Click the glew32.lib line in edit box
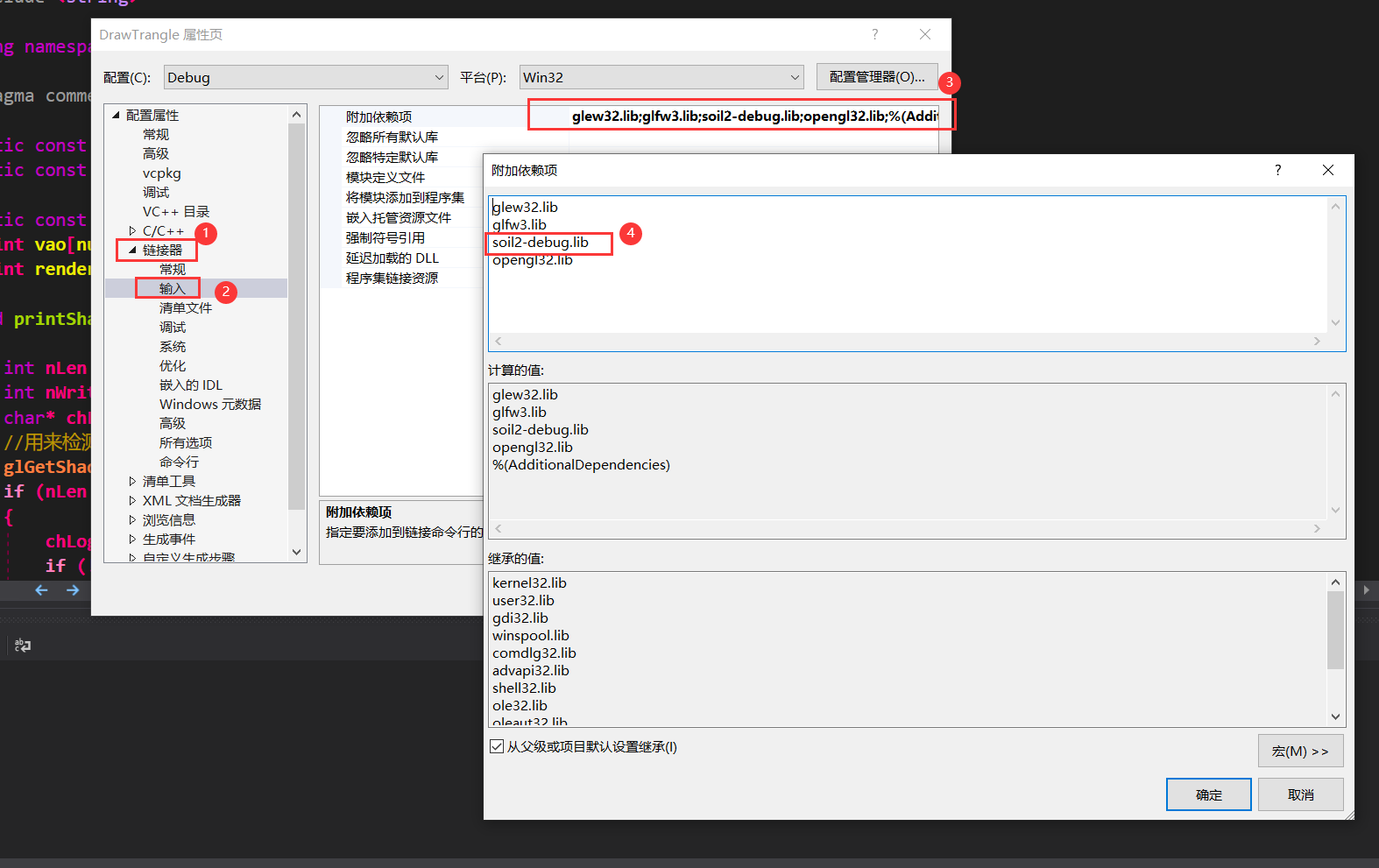Image resolution: width=1379 pixels, height=868 pixels. point(525,207)
